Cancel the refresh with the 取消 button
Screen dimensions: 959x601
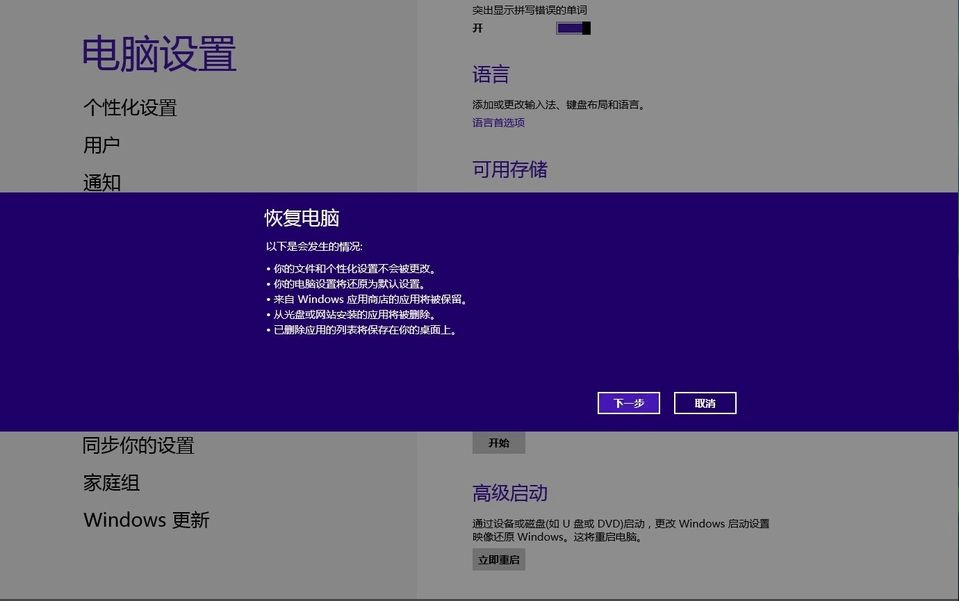click(705, 403)
